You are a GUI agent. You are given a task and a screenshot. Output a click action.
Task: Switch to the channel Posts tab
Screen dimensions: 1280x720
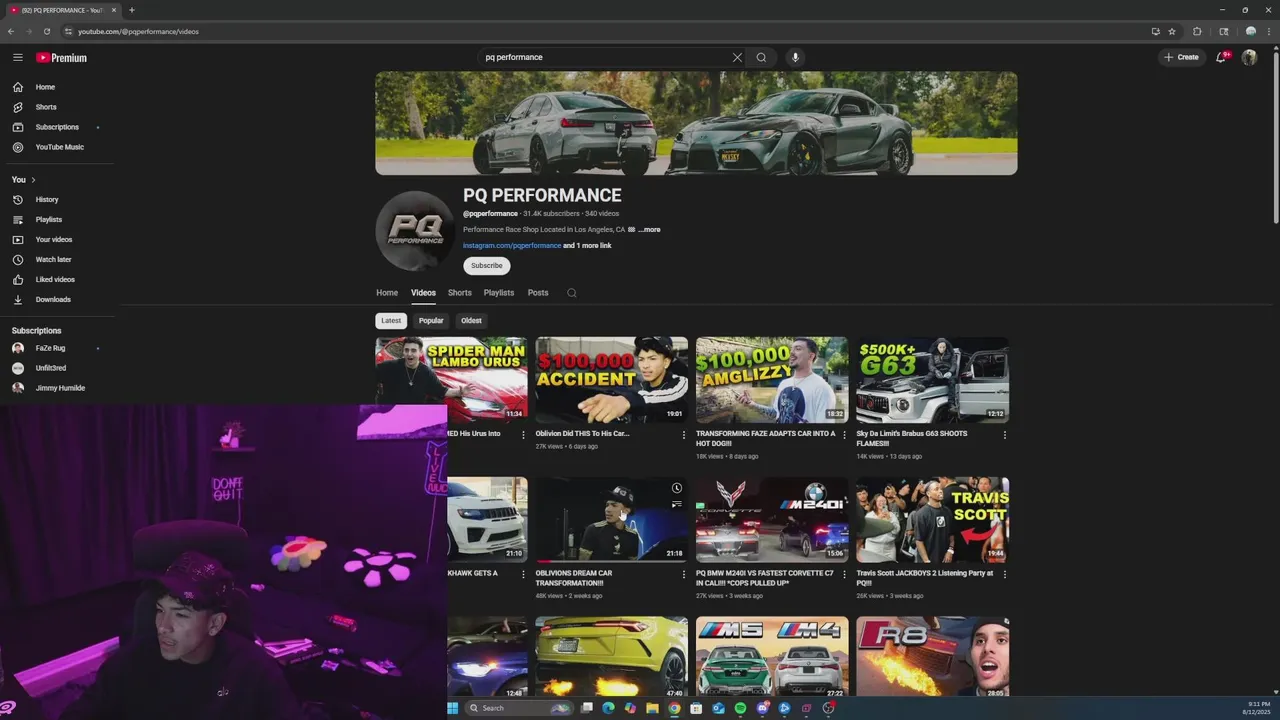pyautogui.click(x=538, y=293)
